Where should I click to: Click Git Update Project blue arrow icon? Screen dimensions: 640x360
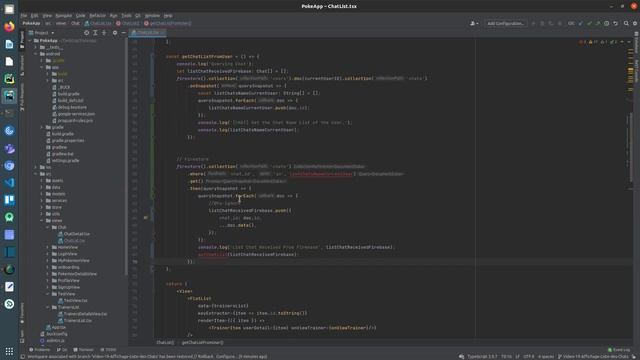[580, 23]
